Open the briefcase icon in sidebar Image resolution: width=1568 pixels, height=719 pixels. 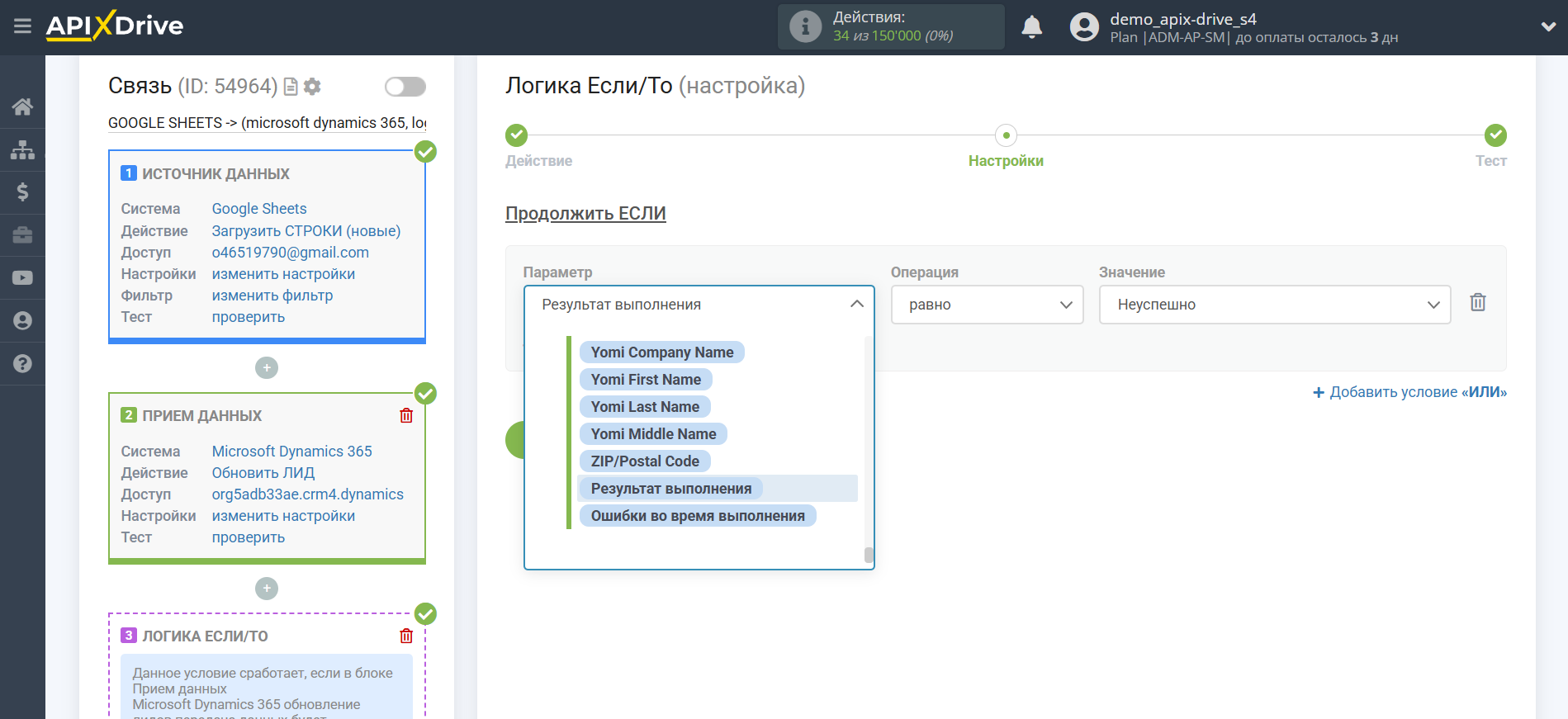(x=22, y=235)
